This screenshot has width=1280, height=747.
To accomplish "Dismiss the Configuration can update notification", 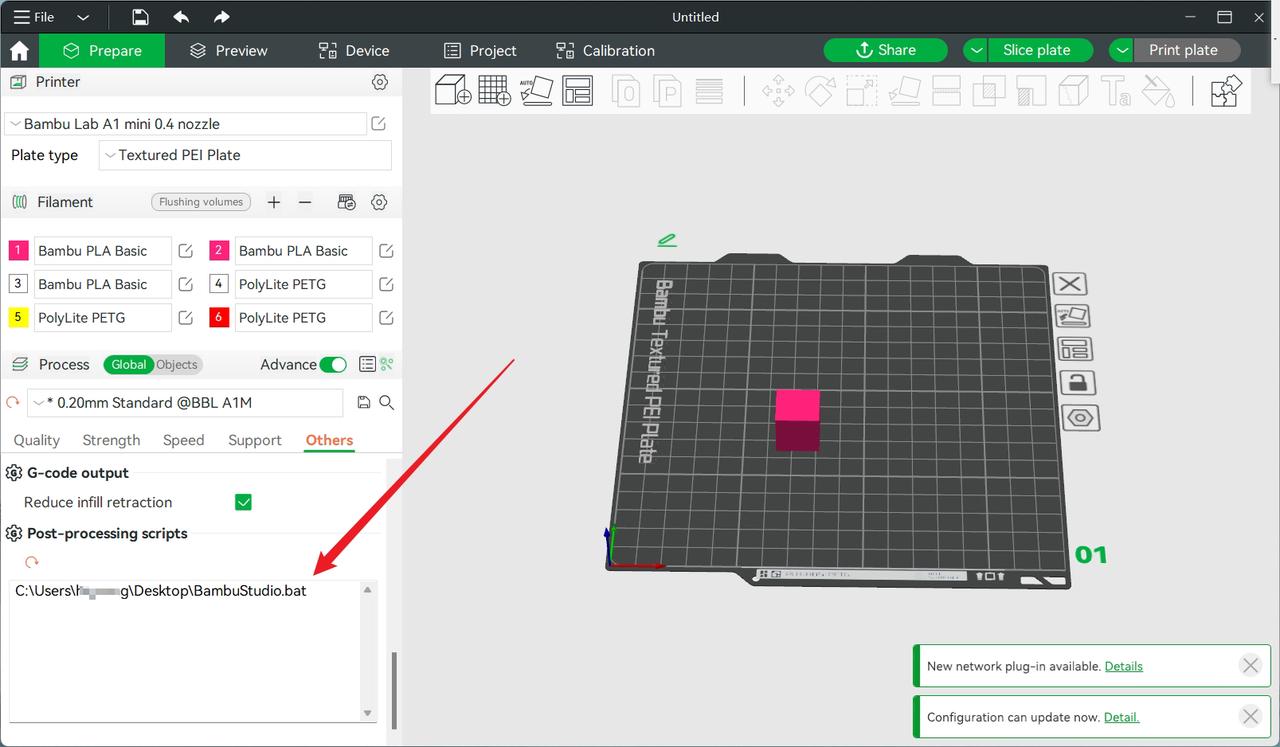I will [x=1250, y=716].
